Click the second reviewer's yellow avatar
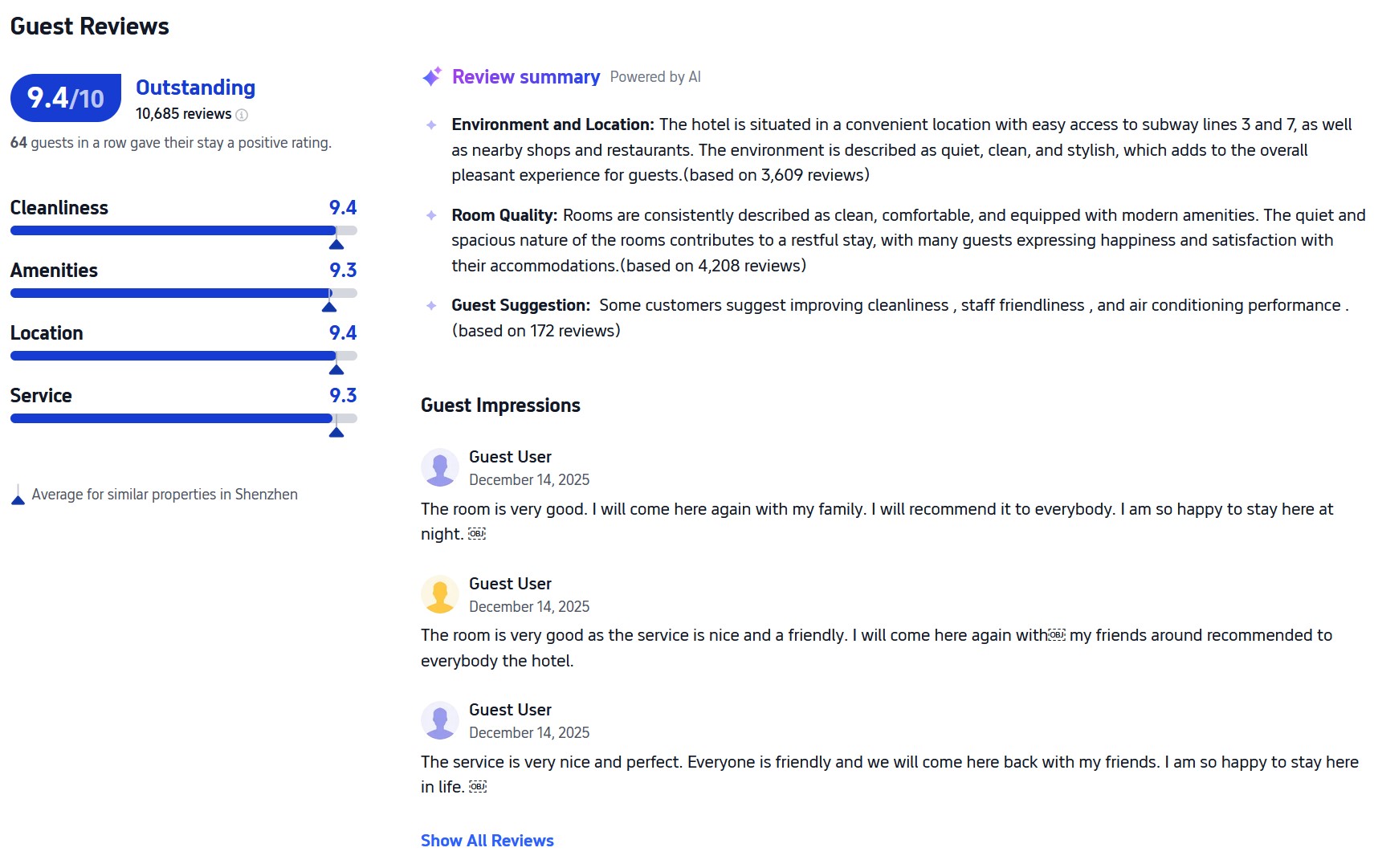The width and height of the screenshot is (1374, 868). click(440, 594)
